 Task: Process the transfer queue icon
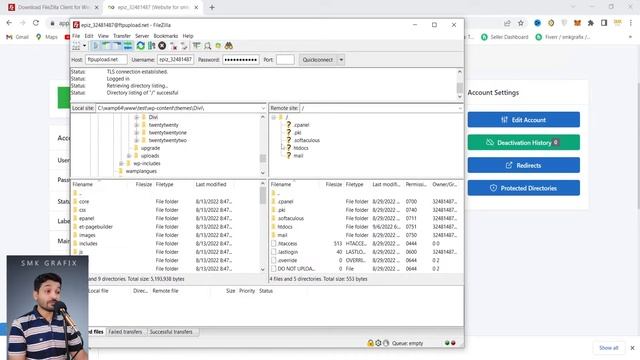[151, 46]
